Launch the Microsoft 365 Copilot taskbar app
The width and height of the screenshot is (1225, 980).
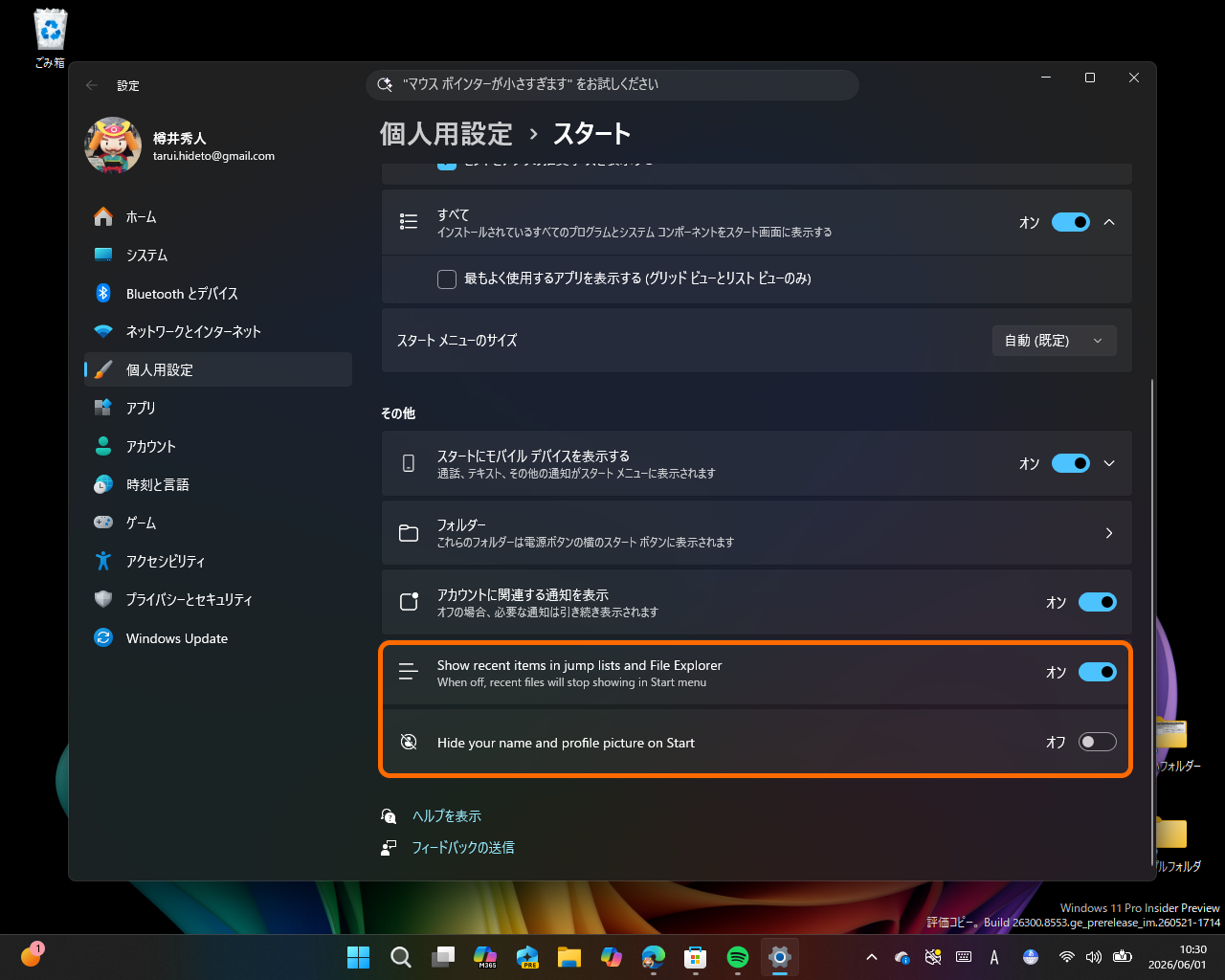[x=485, y=957]
